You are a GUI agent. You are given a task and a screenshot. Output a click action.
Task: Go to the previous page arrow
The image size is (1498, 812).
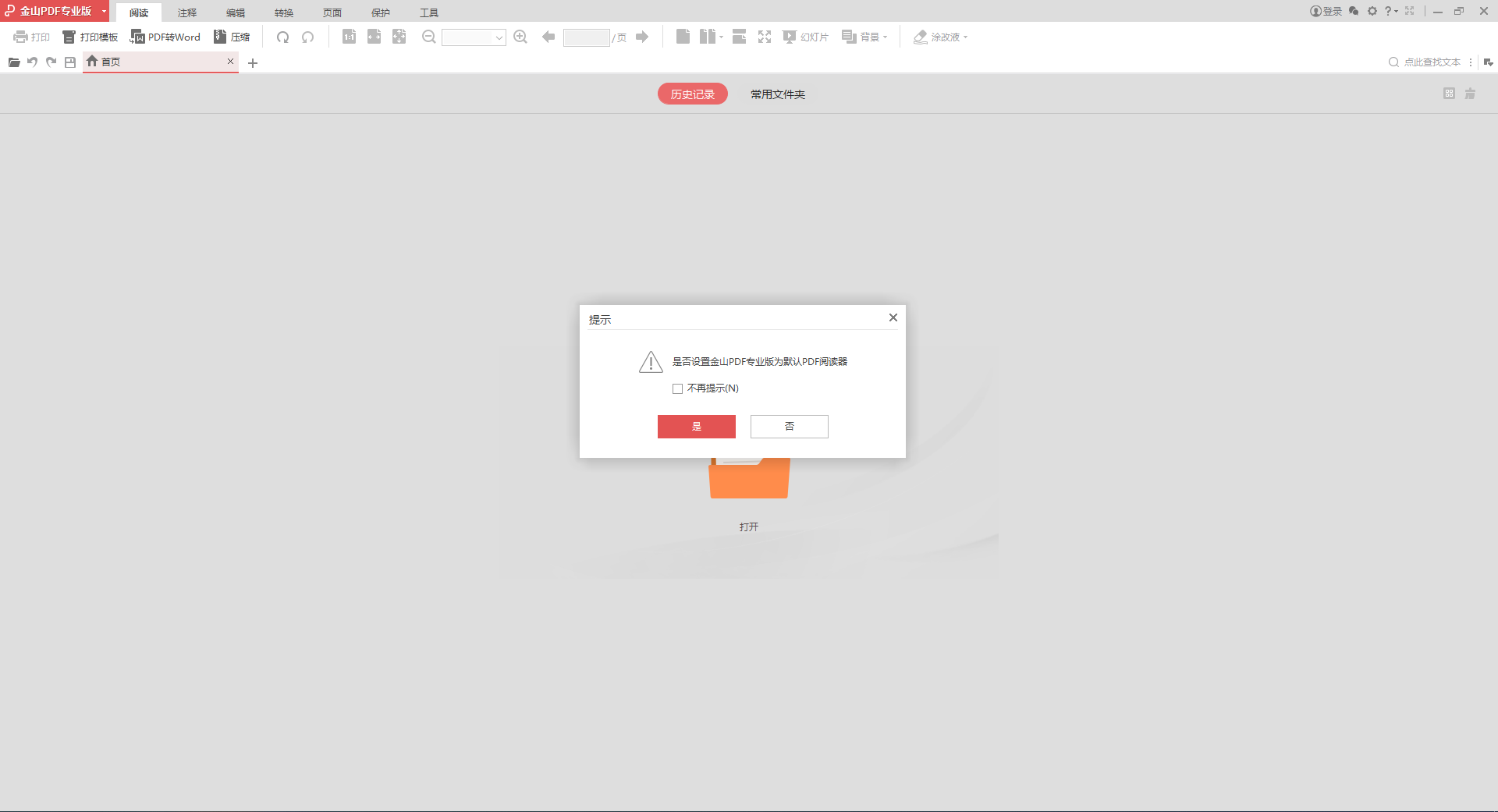click(548, 37)
